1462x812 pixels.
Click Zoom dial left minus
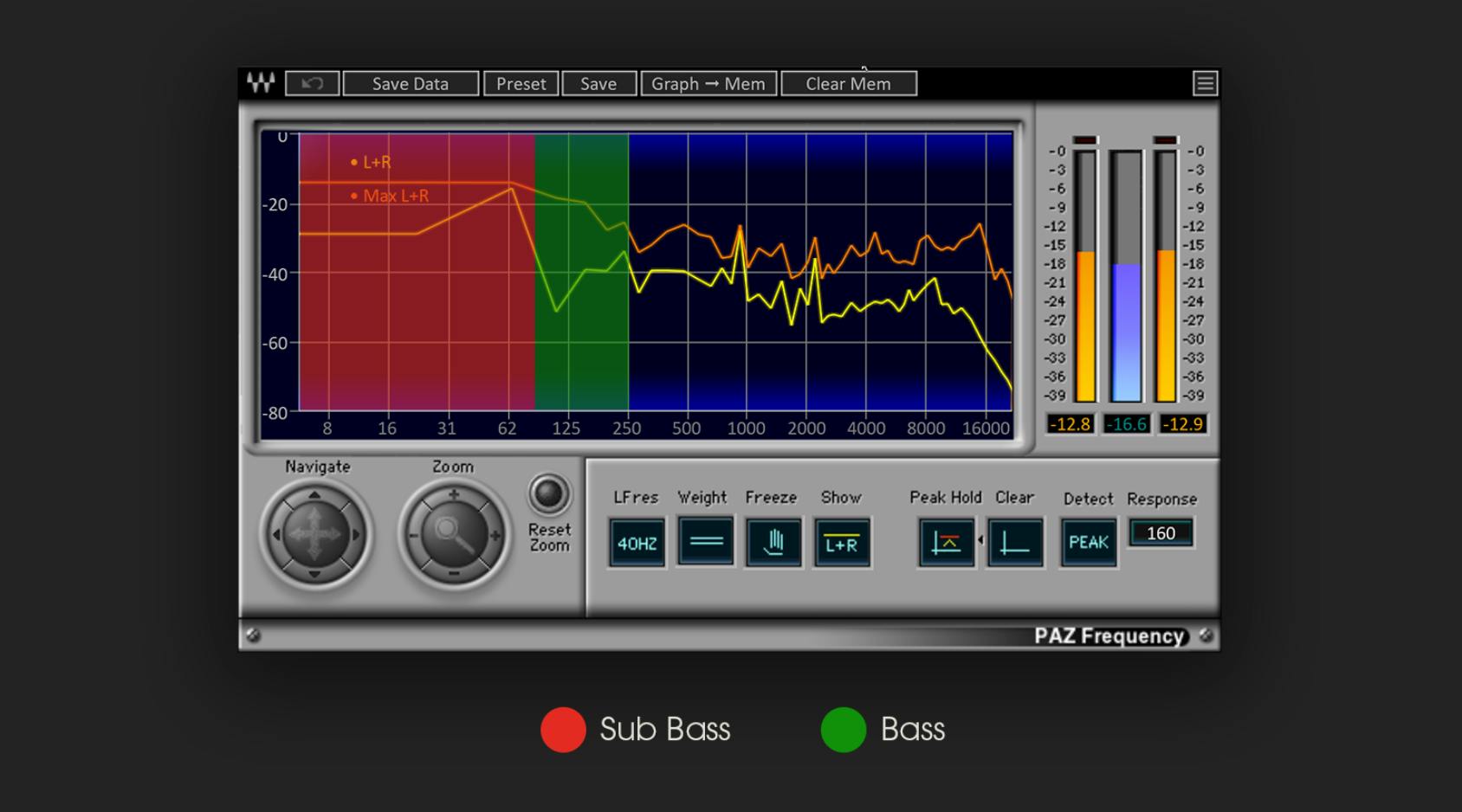[414, 536]
